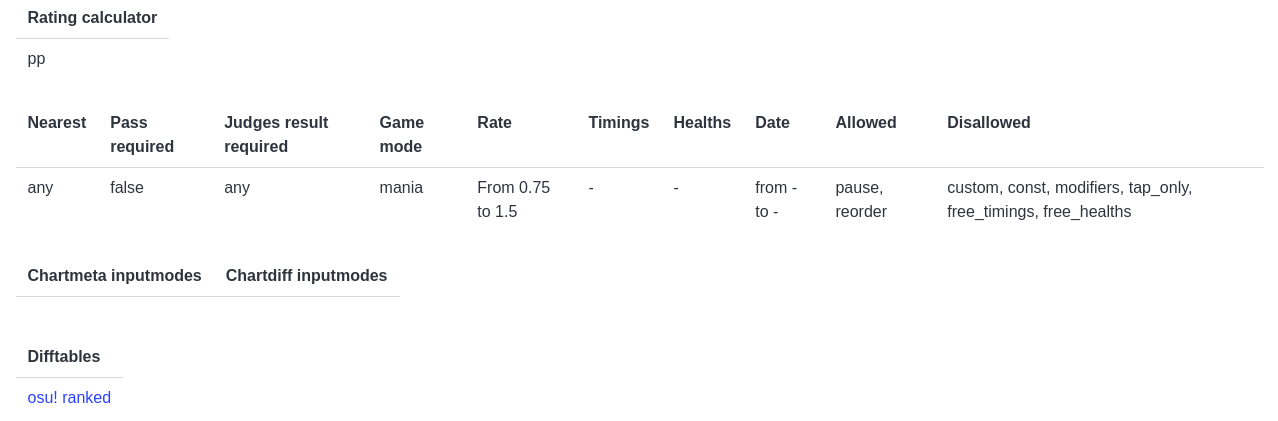Viewport: 1278px width, 421px height.
Task: Select the 'pause, reorder' allowed cell
Action: (861, 200)
